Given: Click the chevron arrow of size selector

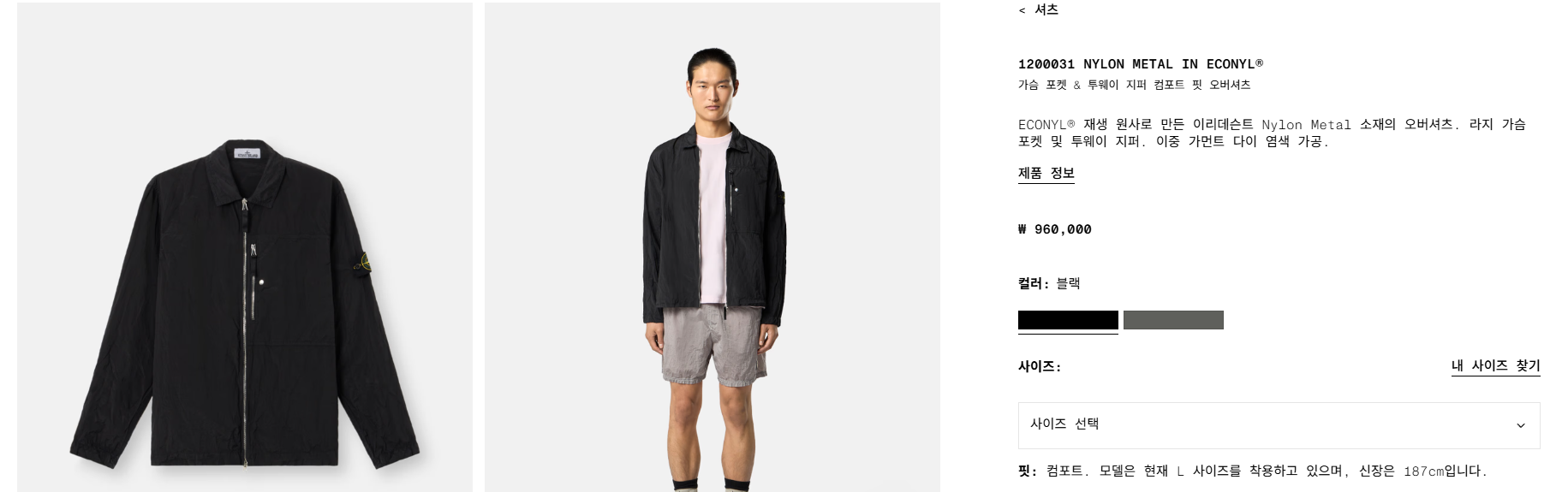Looking at the screenshot, I should click(1520, 425).
